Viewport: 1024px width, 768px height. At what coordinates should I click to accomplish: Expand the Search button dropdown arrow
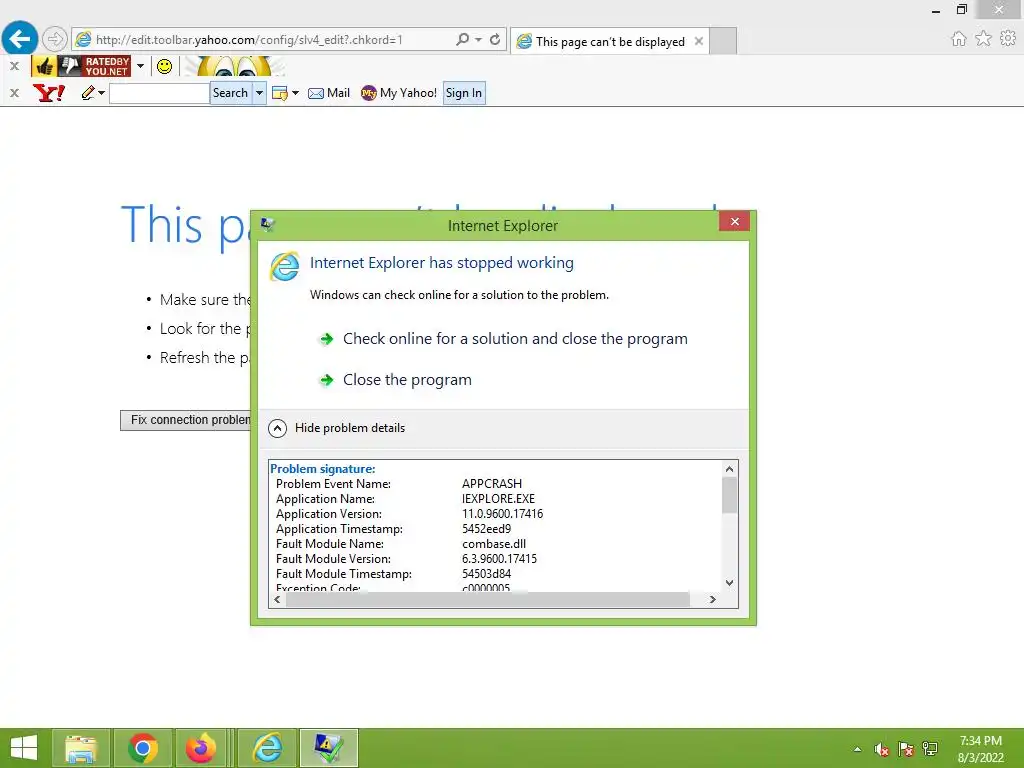point(259,93)
